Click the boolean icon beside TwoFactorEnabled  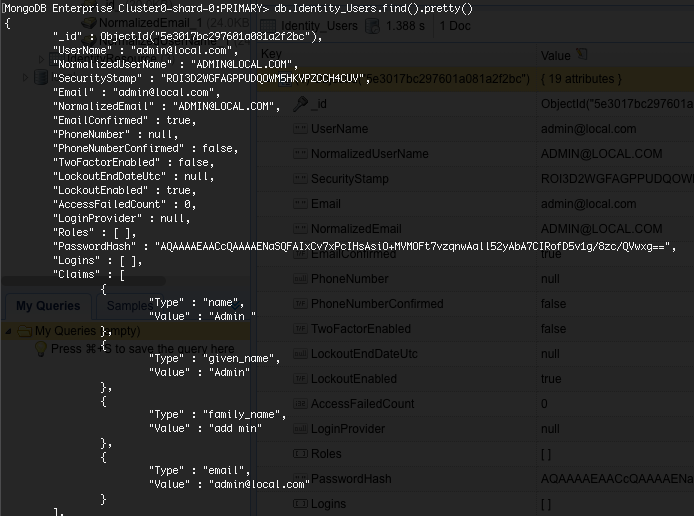tap(300, 329)
